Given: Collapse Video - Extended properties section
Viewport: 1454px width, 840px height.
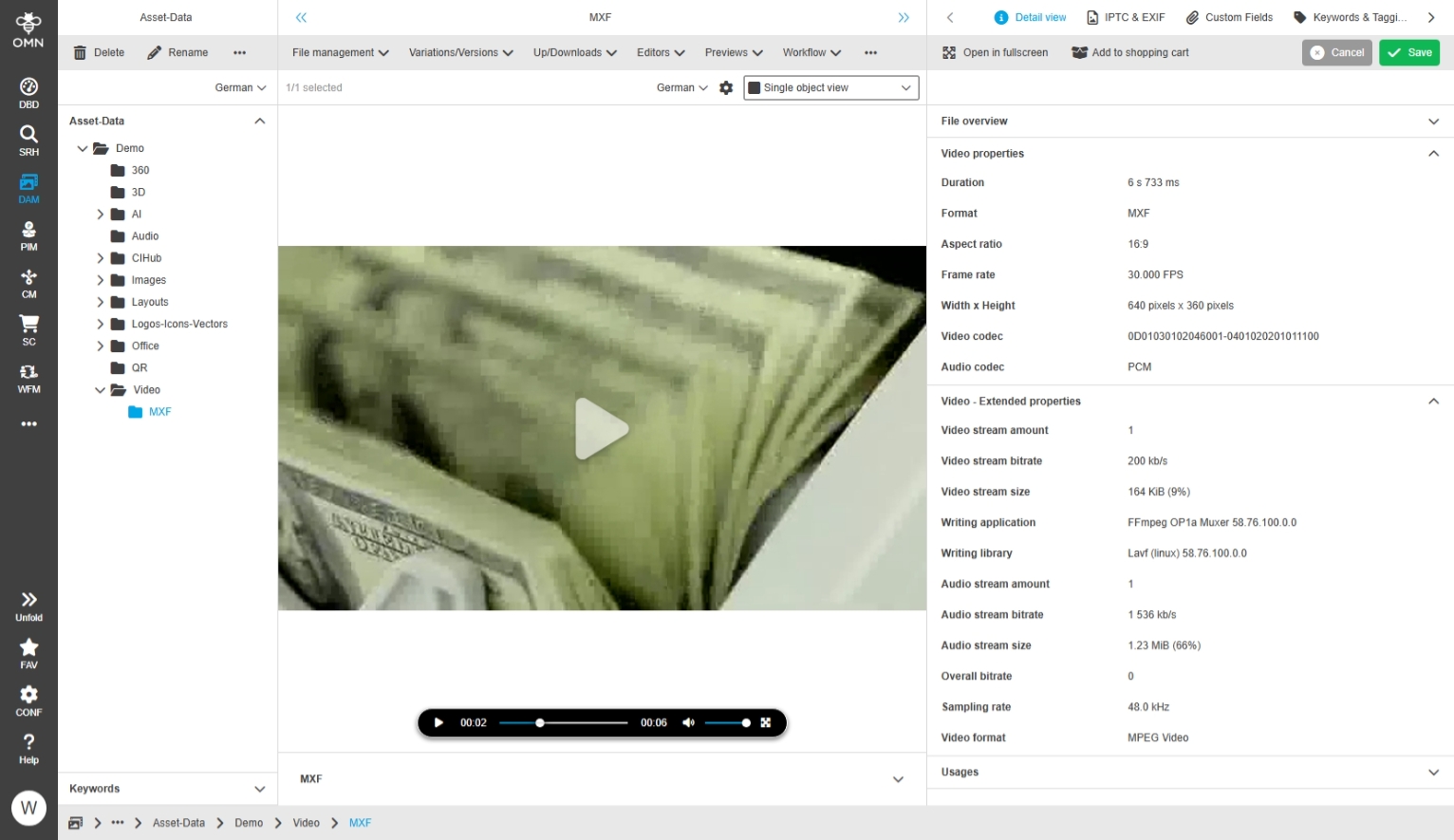Looking at the screenshot, I should click(x=1433, y=401).
